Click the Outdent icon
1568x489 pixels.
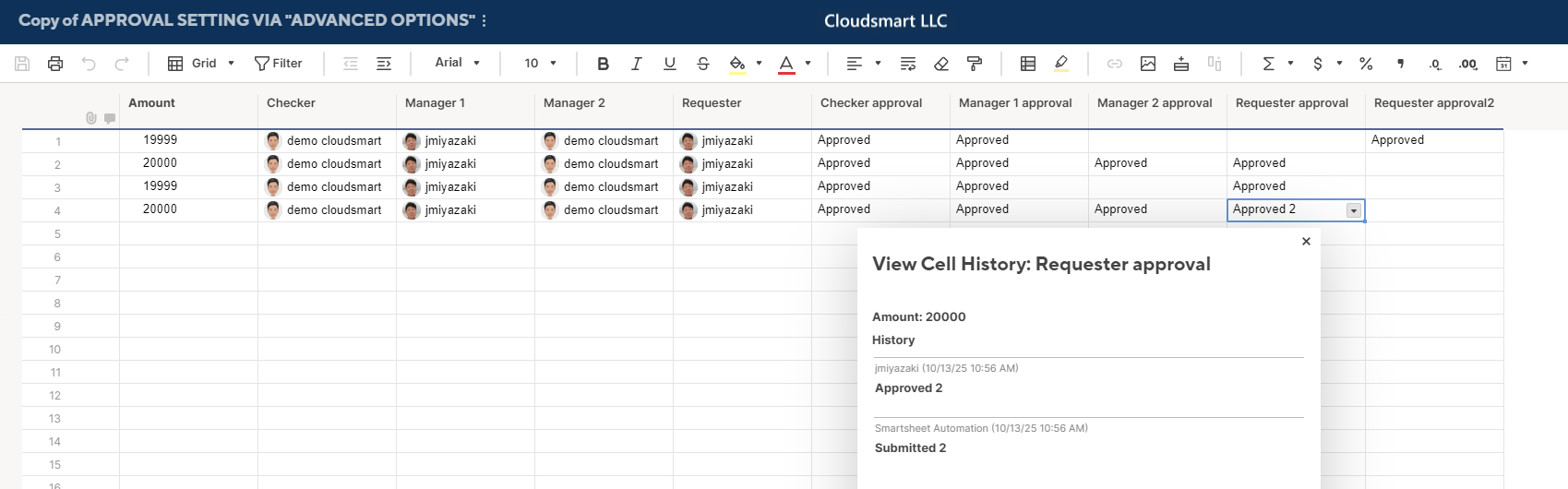pyautogui.click(x=351, y=64)
